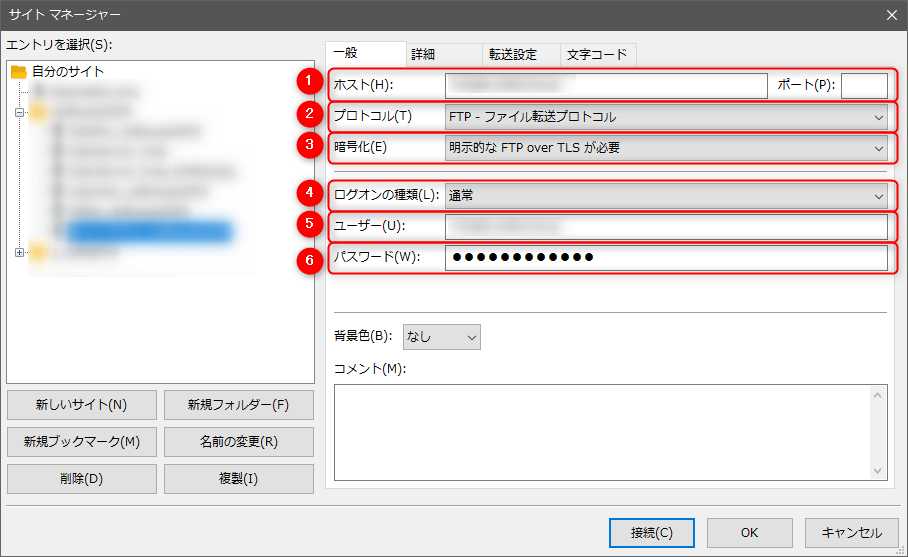Screen dimensions: 908x557
Task: Expand the collapsed bottom folder in tree
Action: click(x=18, y=252)
